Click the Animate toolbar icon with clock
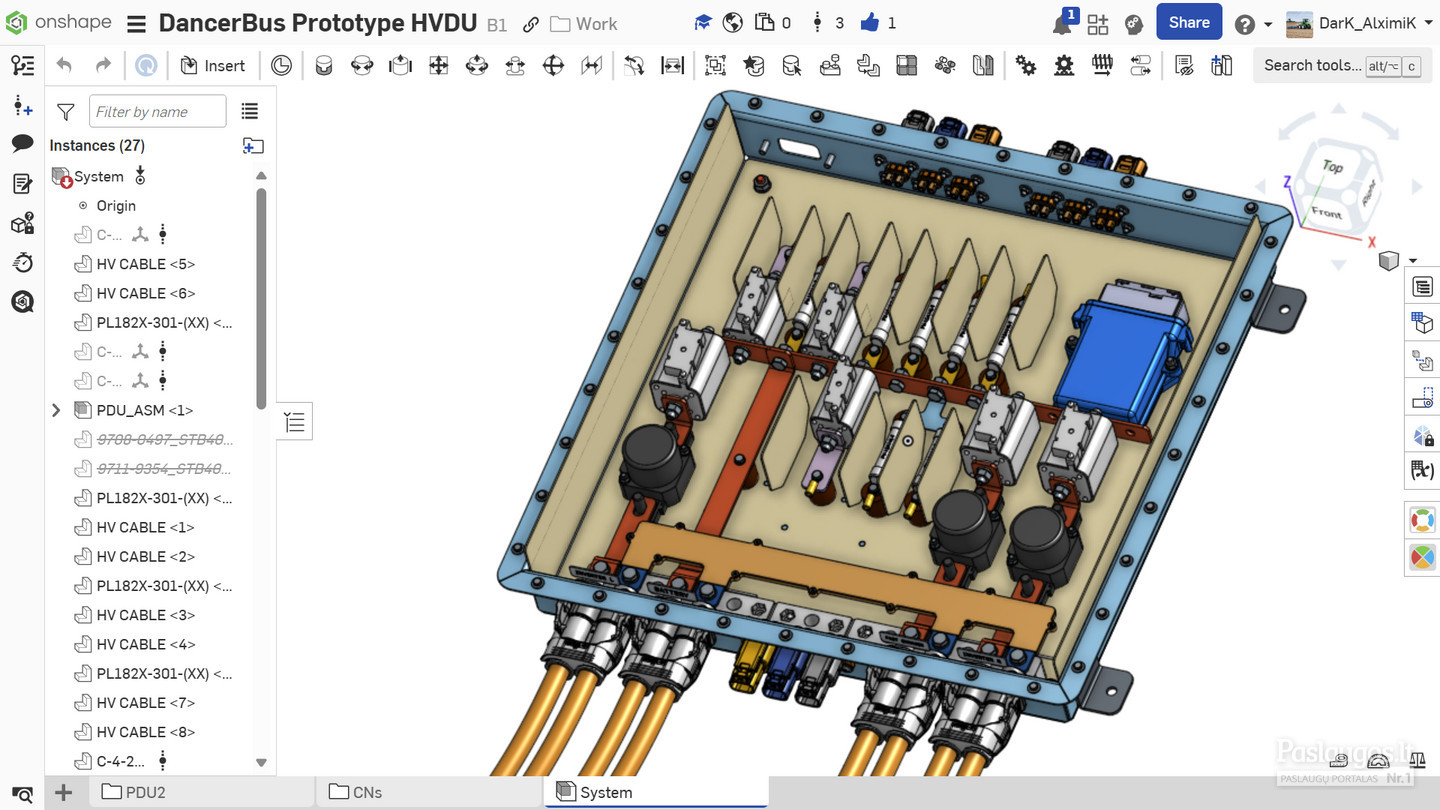This screenshot has width=1440, height=810. point(282,66)
